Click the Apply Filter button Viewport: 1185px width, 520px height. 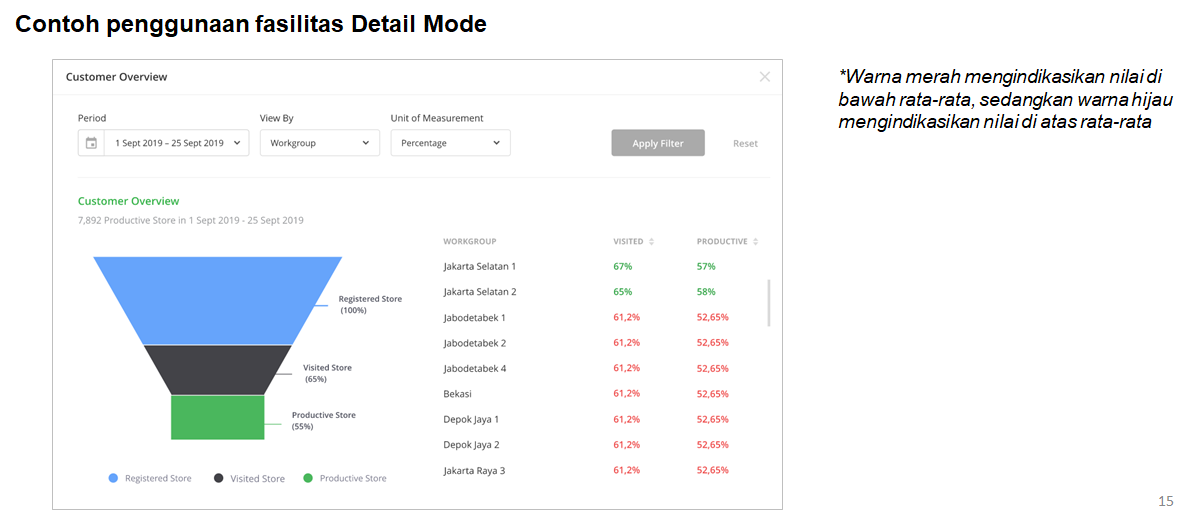coord(657,143)
